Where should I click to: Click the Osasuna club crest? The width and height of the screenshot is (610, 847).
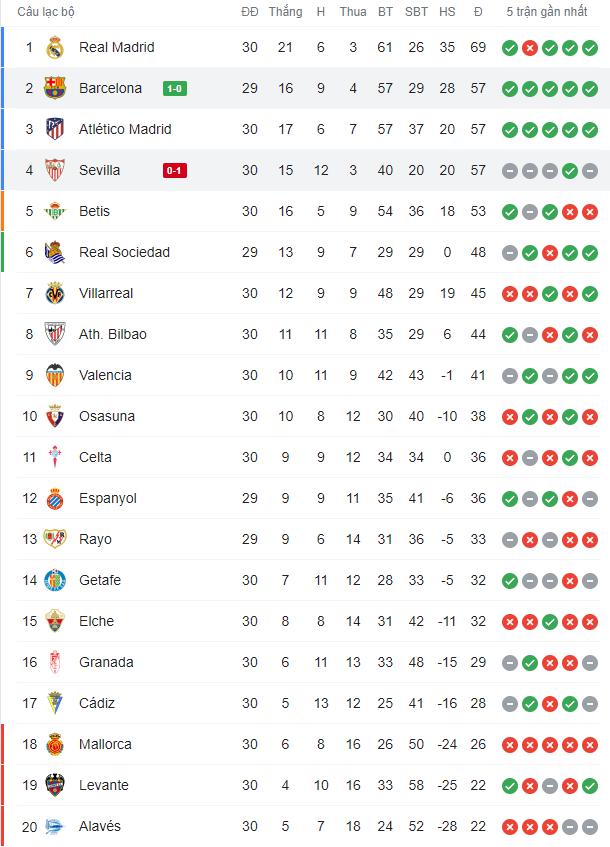click(55, 416)
